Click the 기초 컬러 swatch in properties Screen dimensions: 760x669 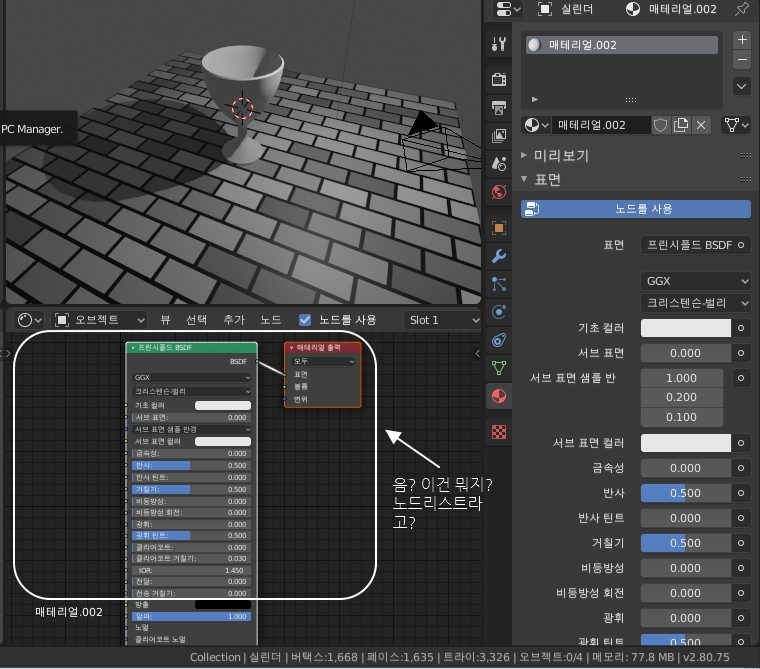coord(685,328)
